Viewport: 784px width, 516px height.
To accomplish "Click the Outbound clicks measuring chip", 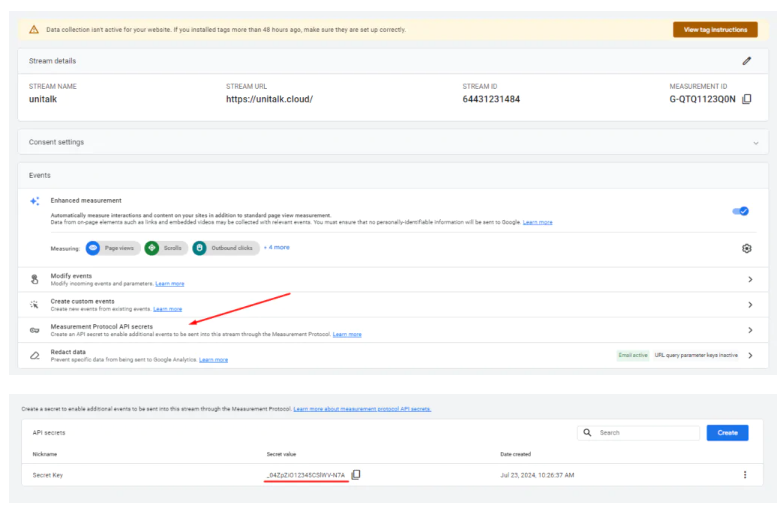I will (x=225, y=248).
